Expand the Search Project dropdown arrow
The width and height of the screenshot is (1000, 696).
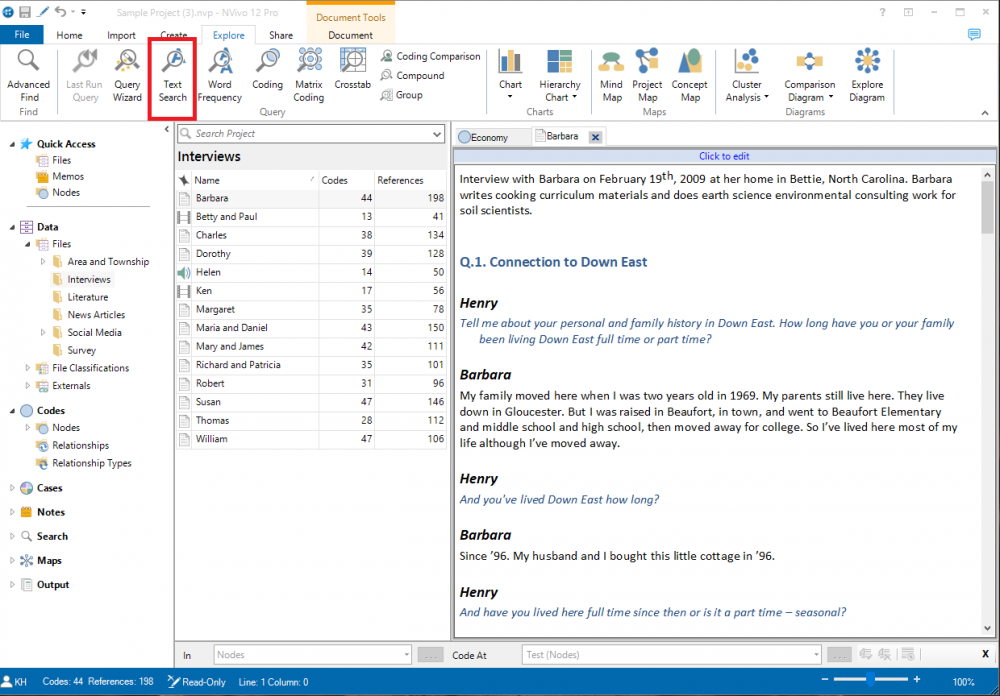point(437,134)
